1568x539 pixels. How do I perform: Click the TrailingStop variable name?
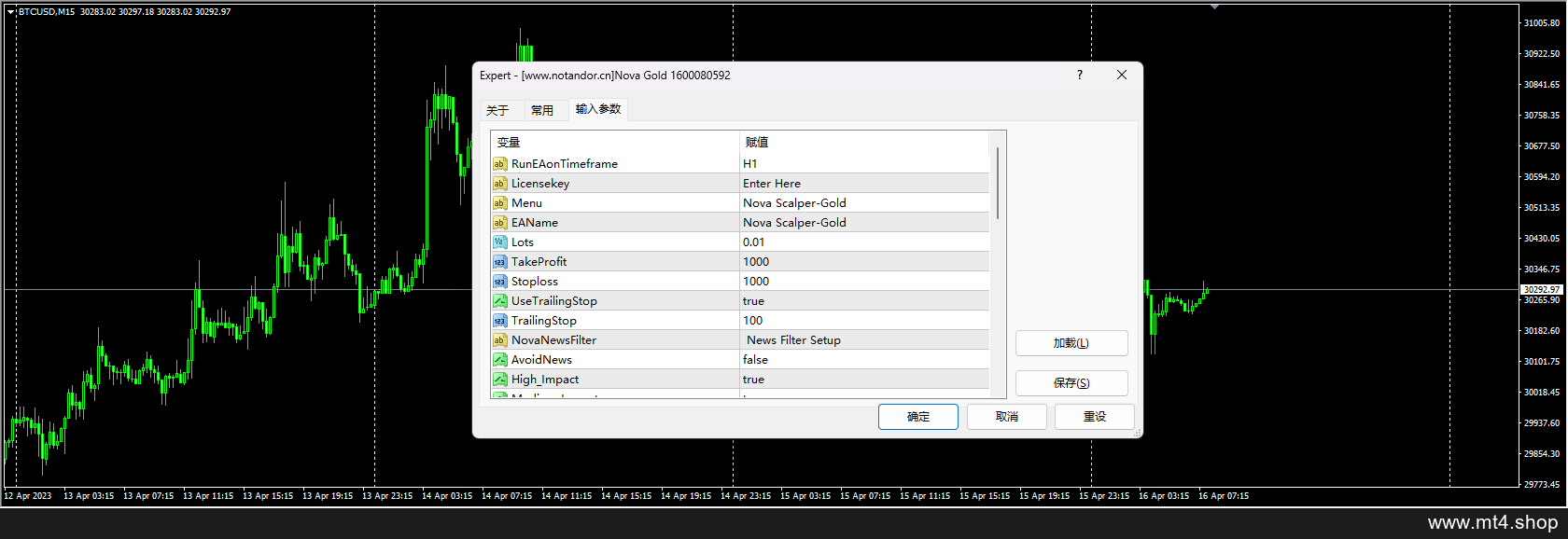click(x=544, y=321)
